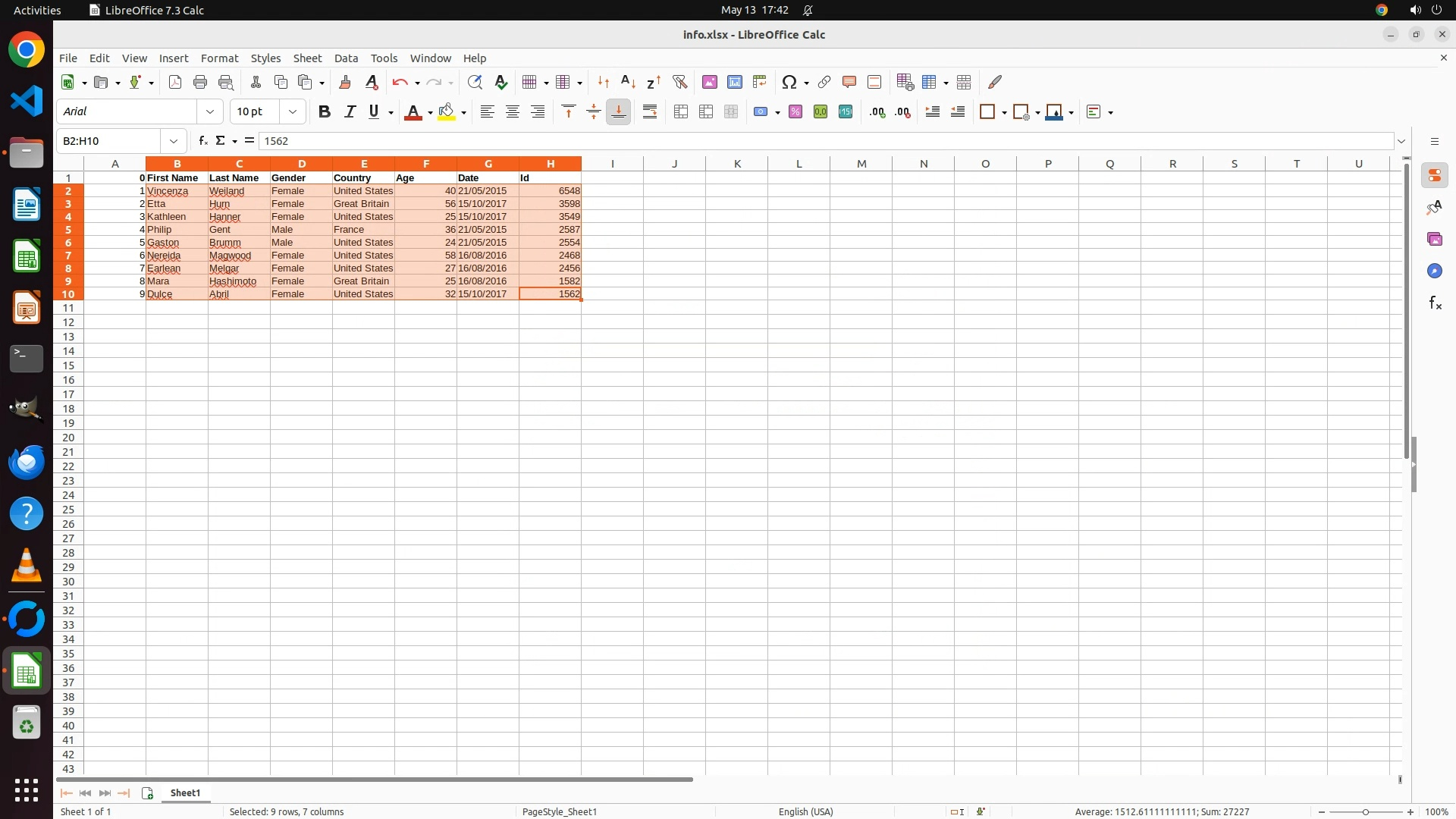
Task: Expand the Name Box dropdown arrow
Action: (x=174, y=141)
